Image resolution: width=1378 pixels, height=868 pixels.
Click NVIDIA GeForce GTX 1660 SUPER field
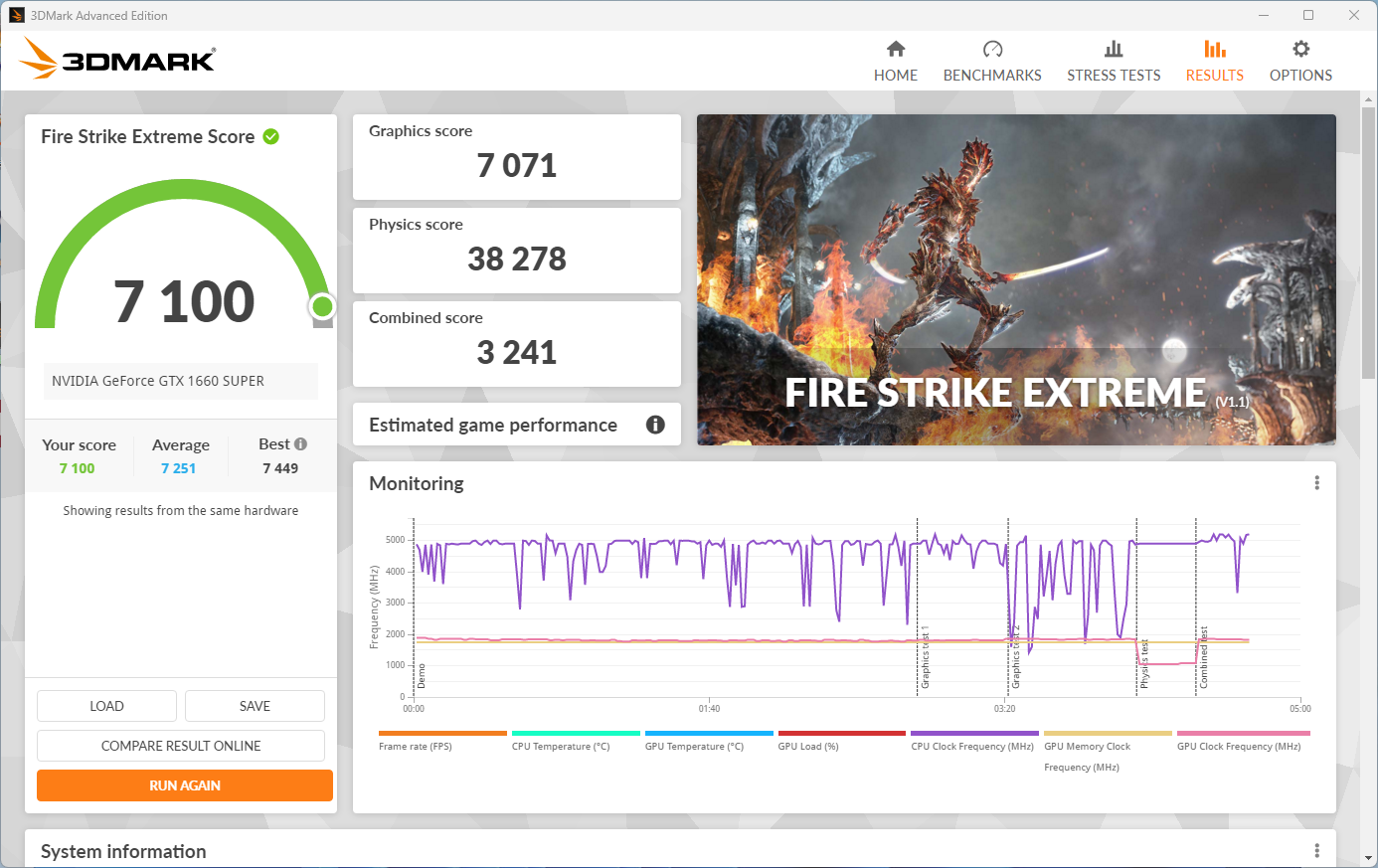coord(181,381)
